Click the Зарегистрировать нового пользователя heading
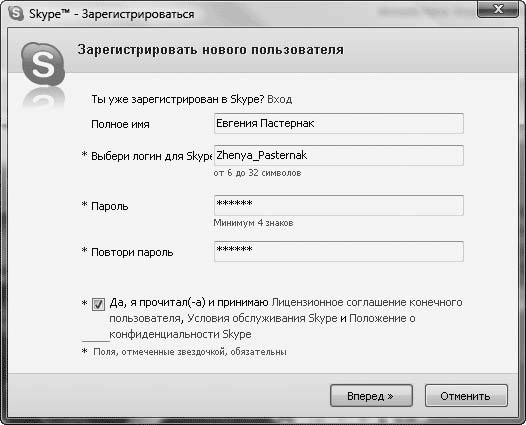Image resolution: width=526 pixels, height=425 pixels. (210, 50)
